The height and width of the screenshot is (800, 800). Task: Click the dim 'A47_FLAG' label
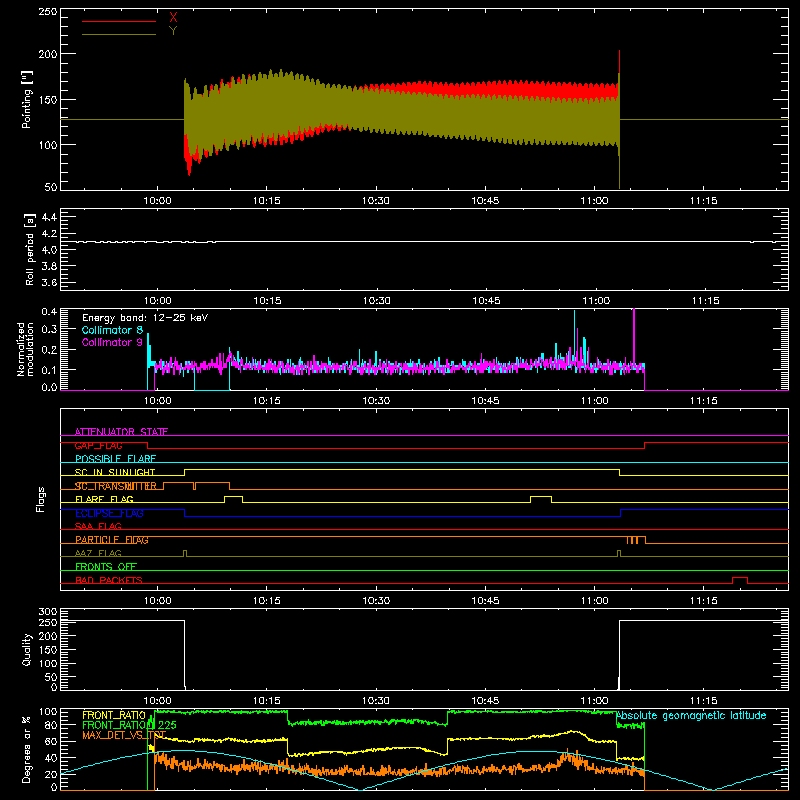98,553
